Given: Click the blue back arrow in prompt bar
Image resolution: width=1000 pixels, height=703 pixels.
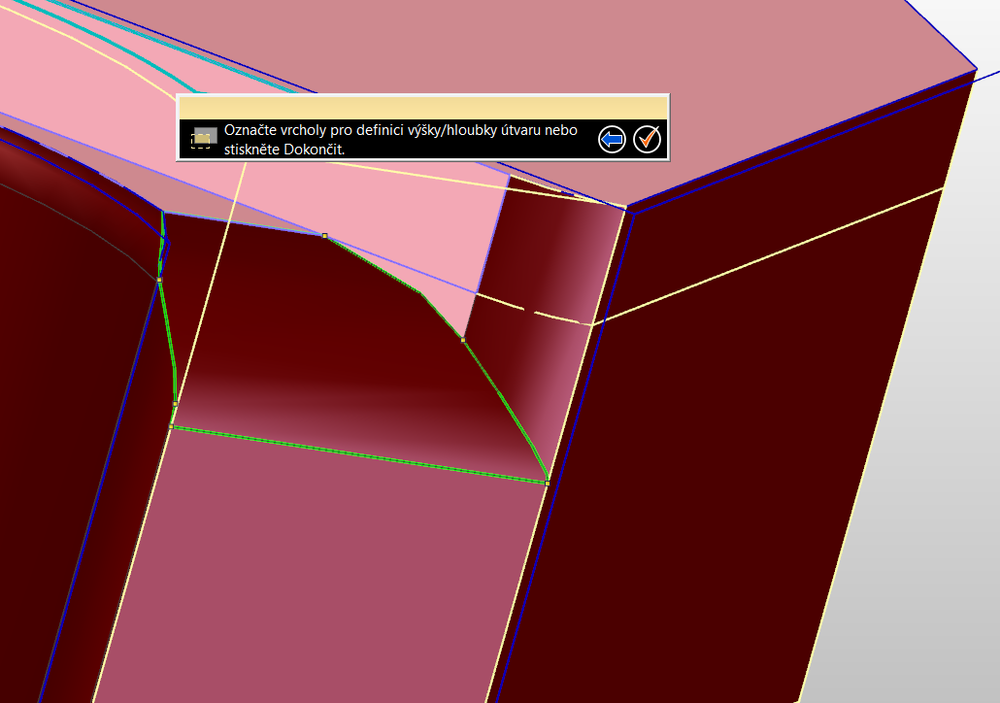Looking at the screenshot, I should 611,139.
